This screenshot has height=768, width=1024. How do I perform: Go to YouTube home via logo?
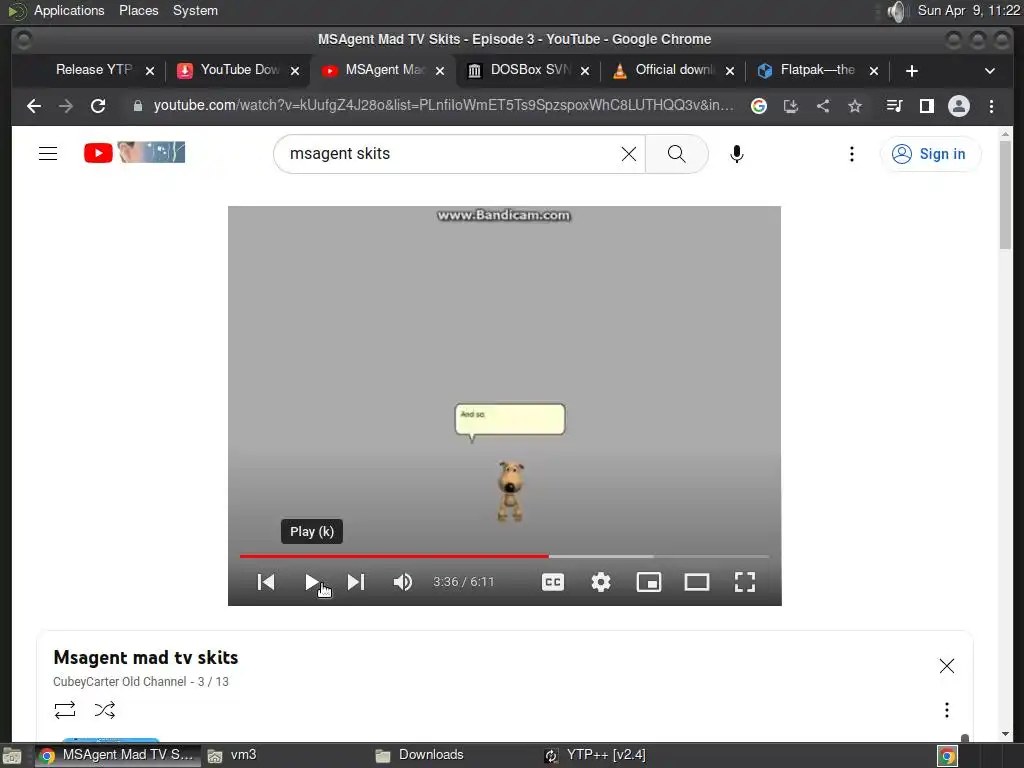pyautogui.click(x=135, y=153)
